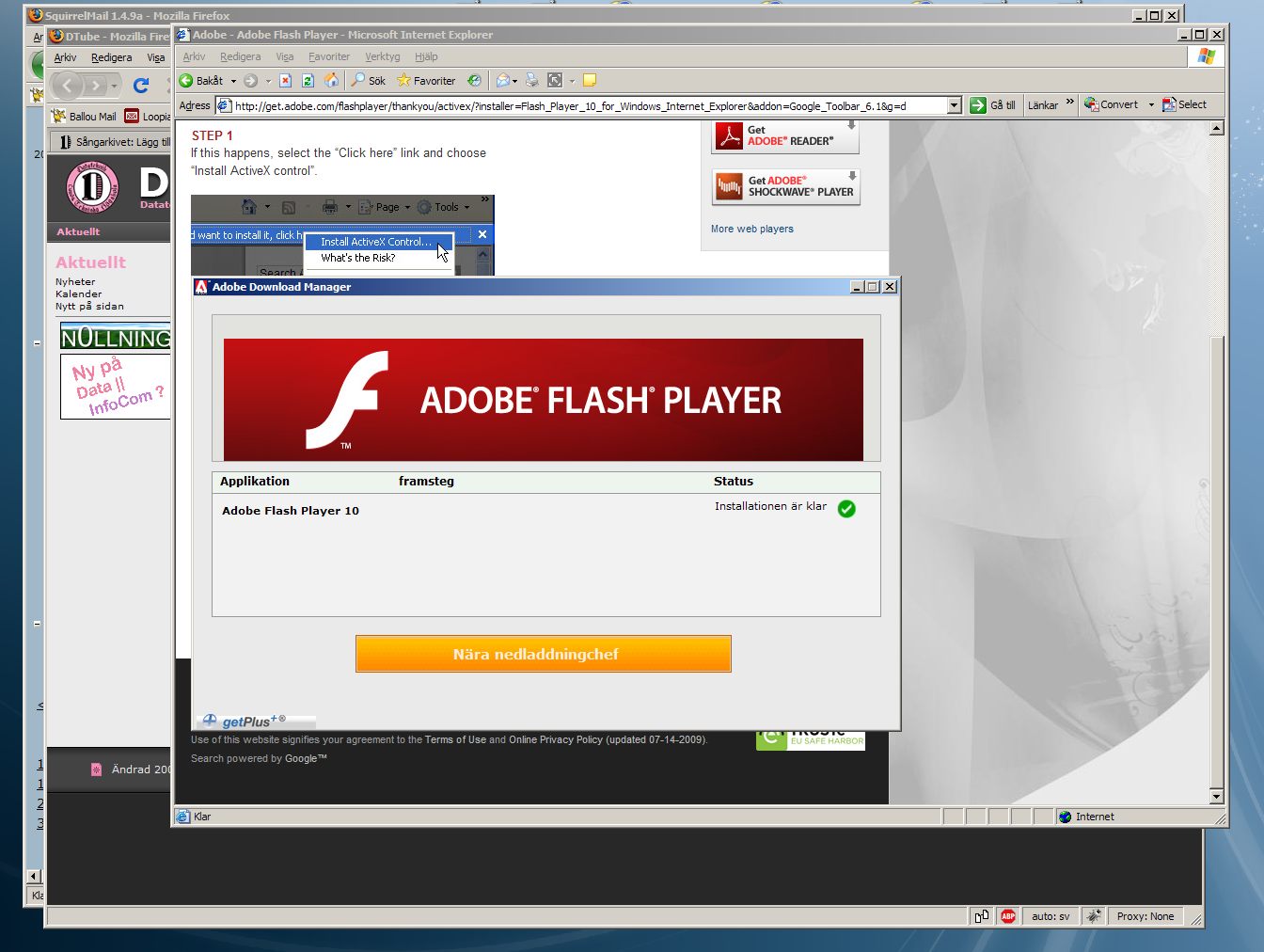Viewport: 1264px width, 952px height.
Task: Click the getPlus logo in Download Manager
Action: coord(245,722)
